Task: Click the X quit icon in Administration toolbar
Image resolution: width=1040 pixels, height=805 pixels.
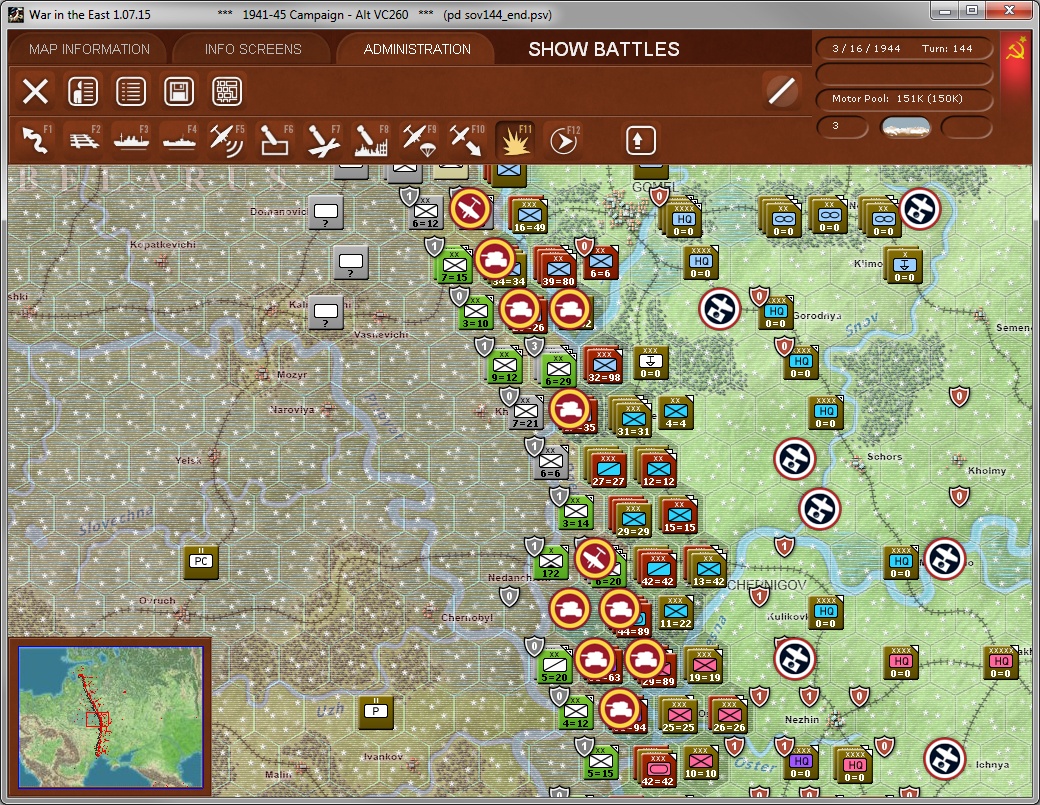Action: tap(35, 92)
